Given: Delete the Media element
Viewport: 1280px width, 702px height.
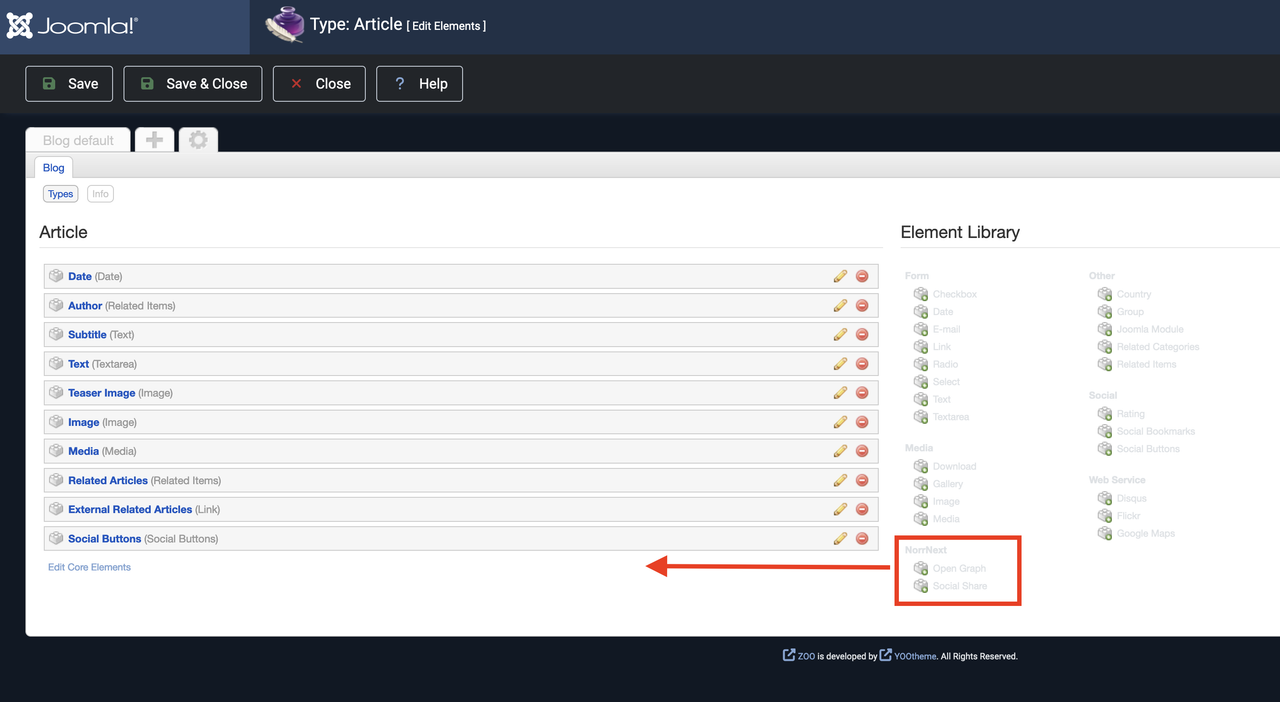Looking at the screenshot, I should pyautogui.click(x=862, y=451).
